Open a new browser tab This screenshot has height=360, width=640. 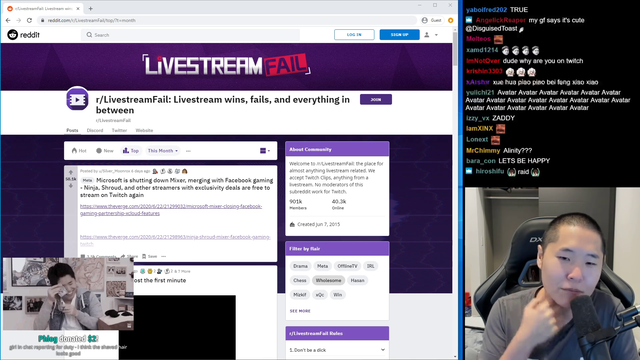click(x=91, y=8)
